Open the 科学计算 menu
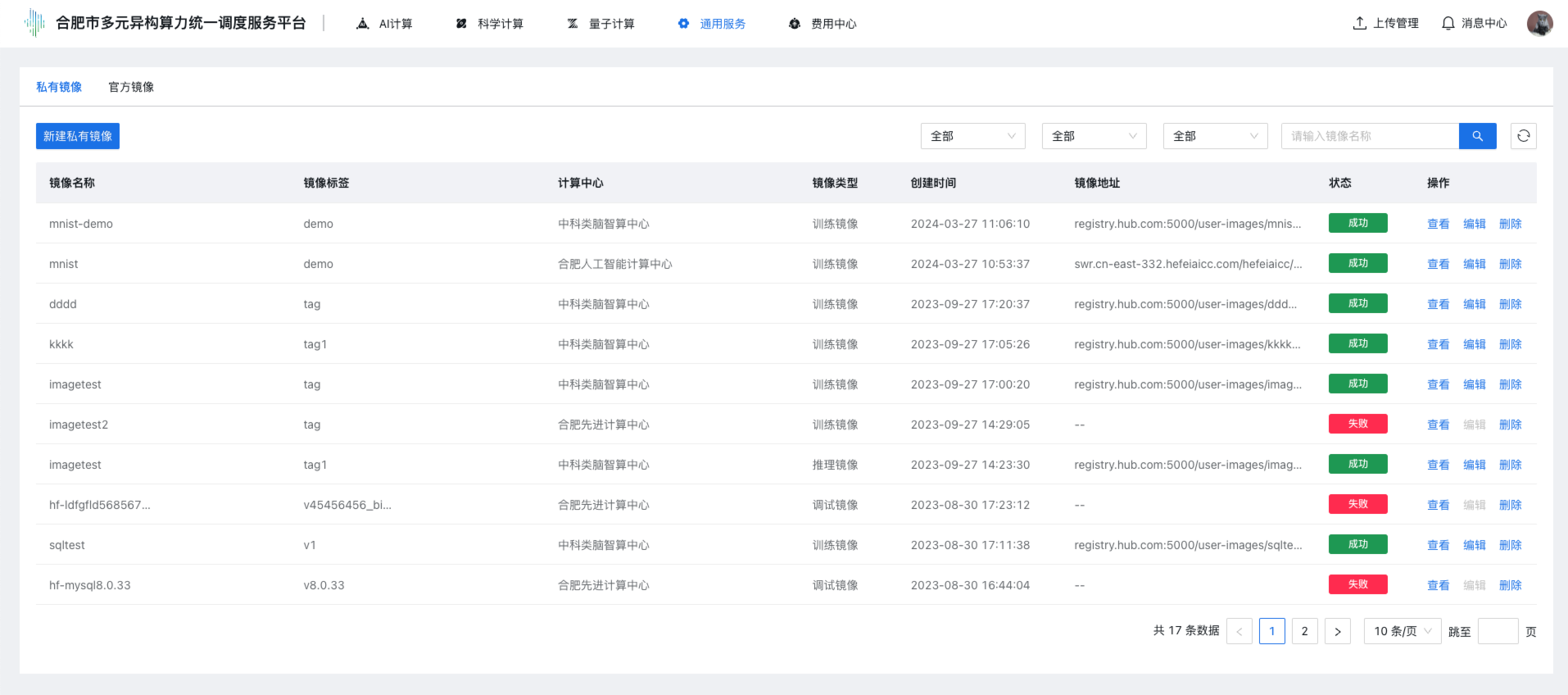The height and width of the screenshot is (695, 1568). pos(489,24)
